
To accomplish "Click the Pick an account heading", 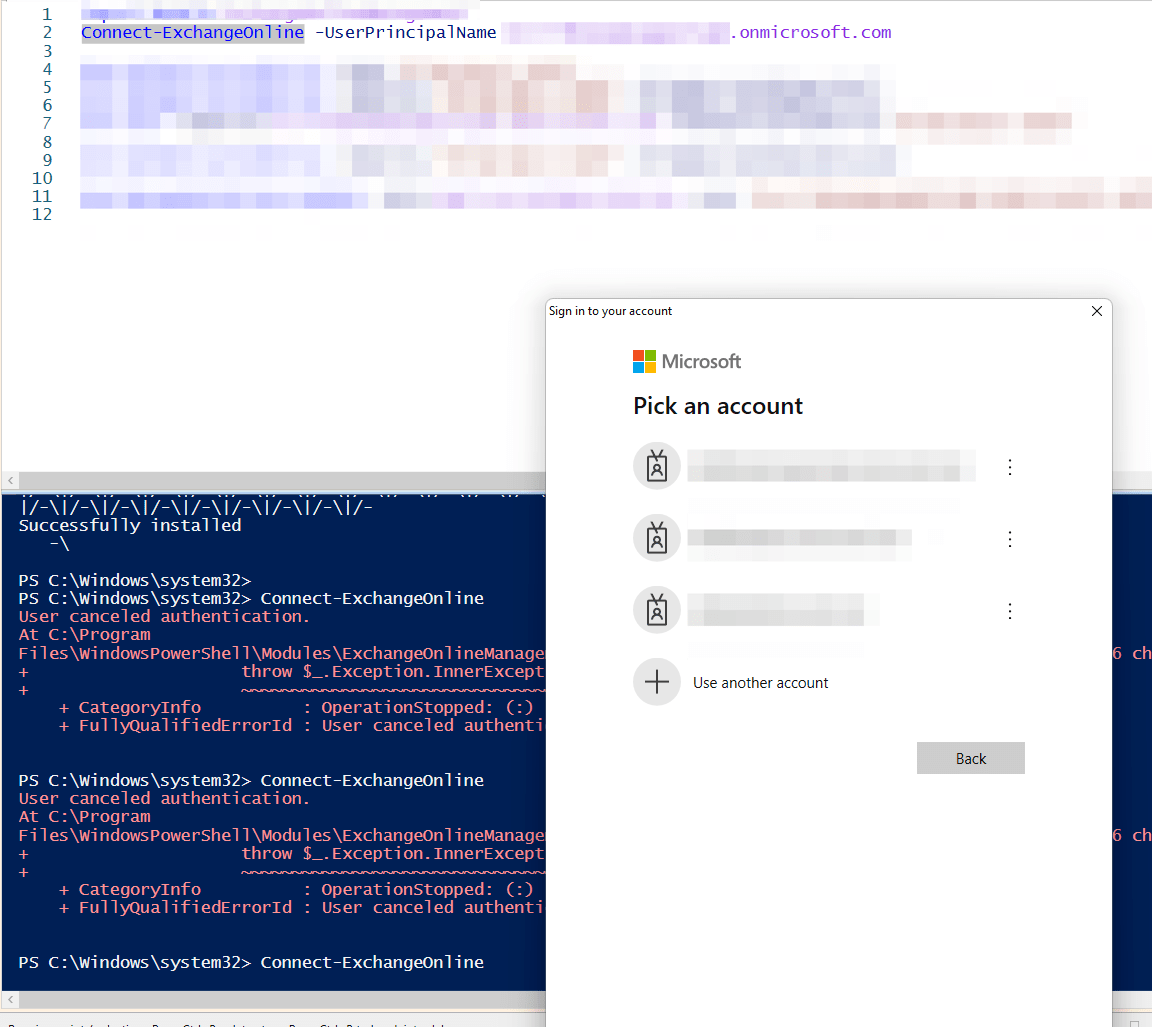I will click(x=717, y=406).
